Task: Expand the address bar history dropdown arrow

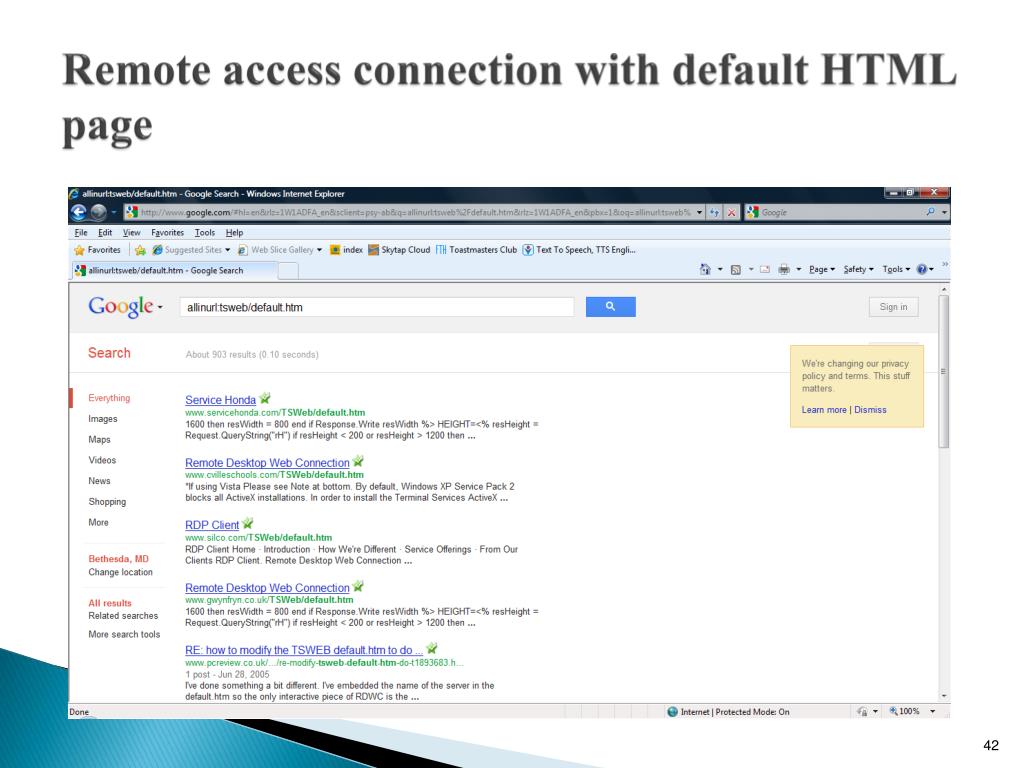Action: coord(699,212)
